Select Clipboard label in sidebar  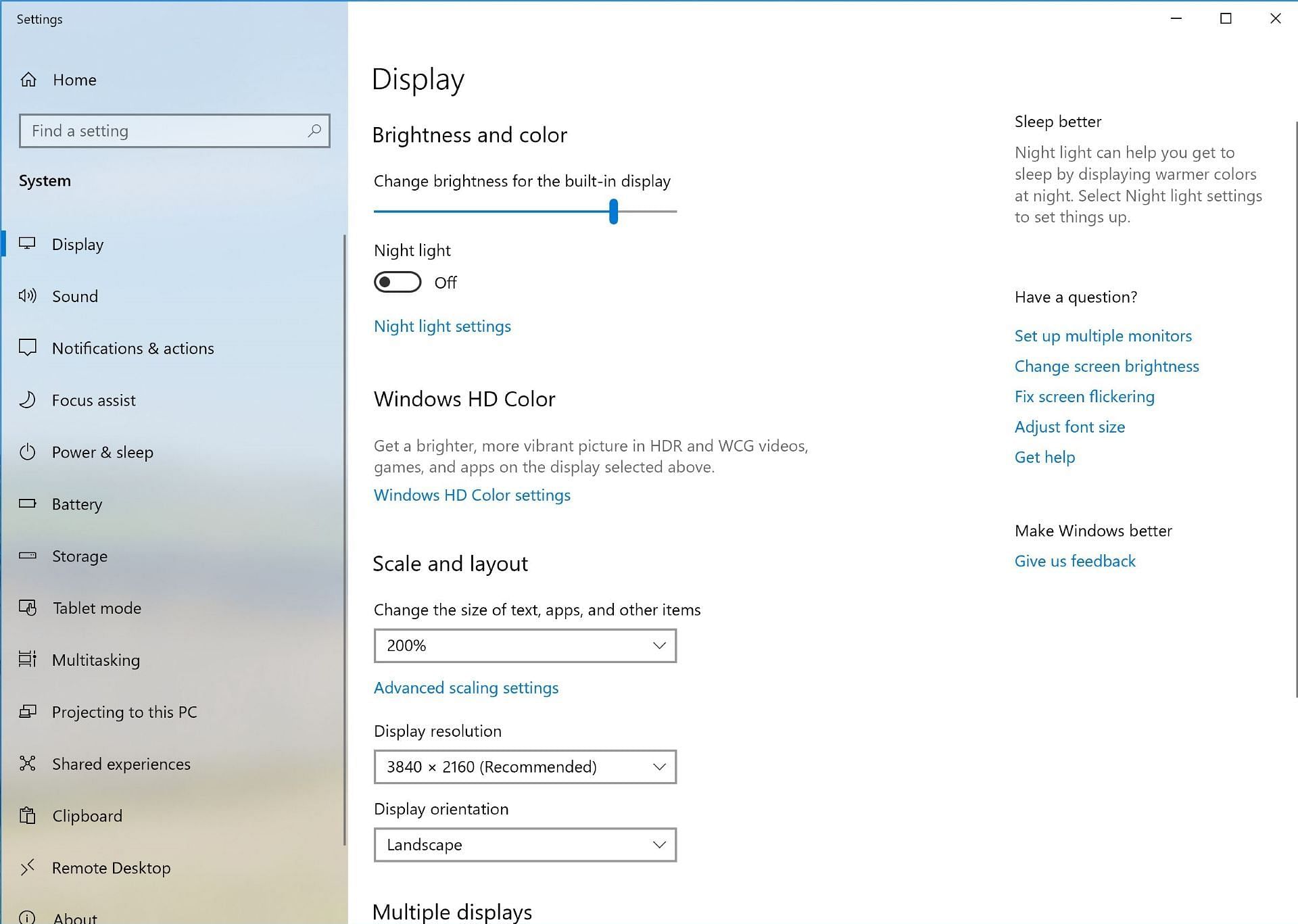(87, 817)
